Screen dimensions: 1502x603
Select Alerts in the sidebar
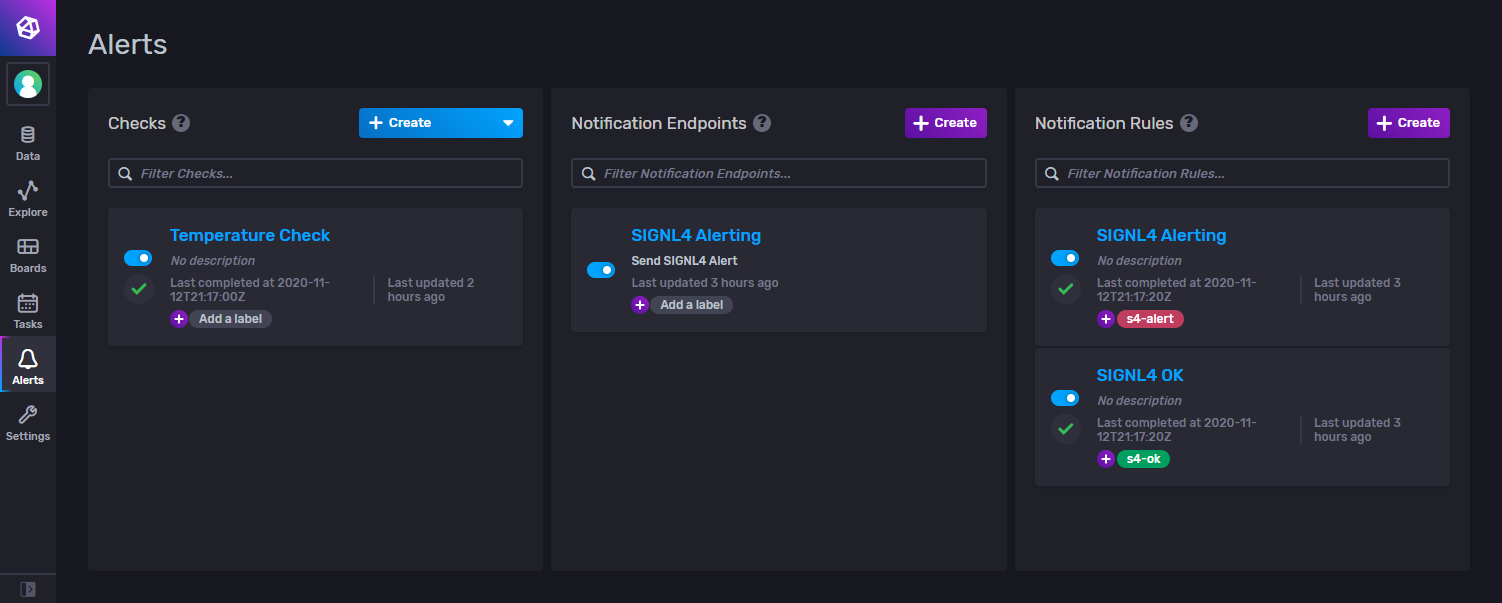[x=28, y=365]
